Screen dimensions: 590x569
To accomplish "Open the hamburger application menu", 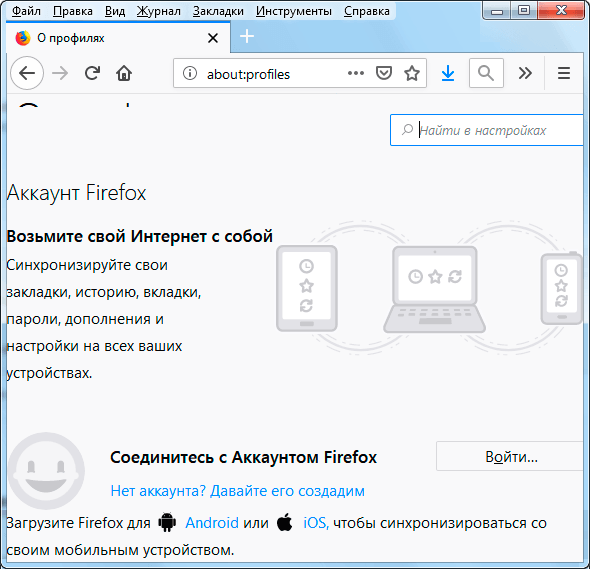I will coord(564,73).
